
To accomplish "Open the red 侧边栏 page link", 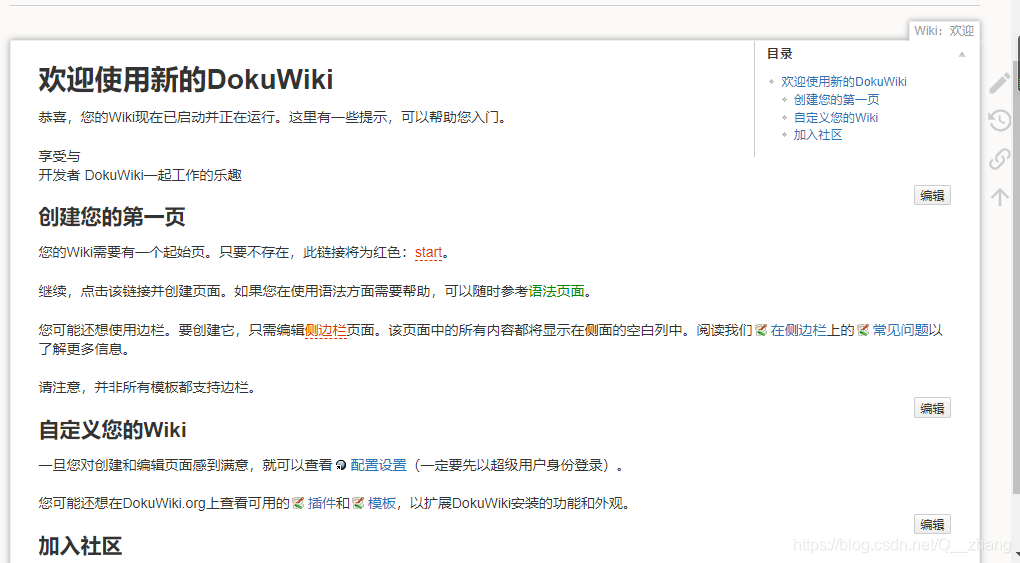I will click(325, 330).
